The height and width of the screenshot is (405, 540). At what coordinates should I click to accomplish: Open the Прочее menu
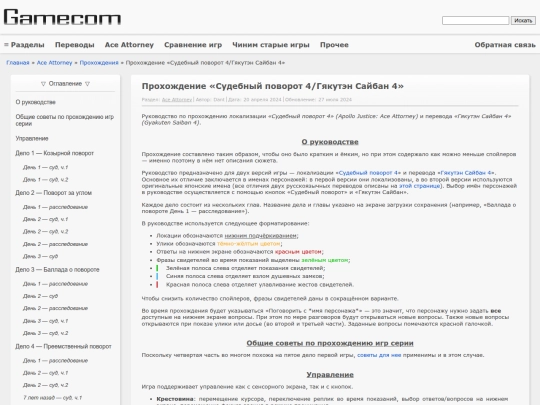click(334, 45)
